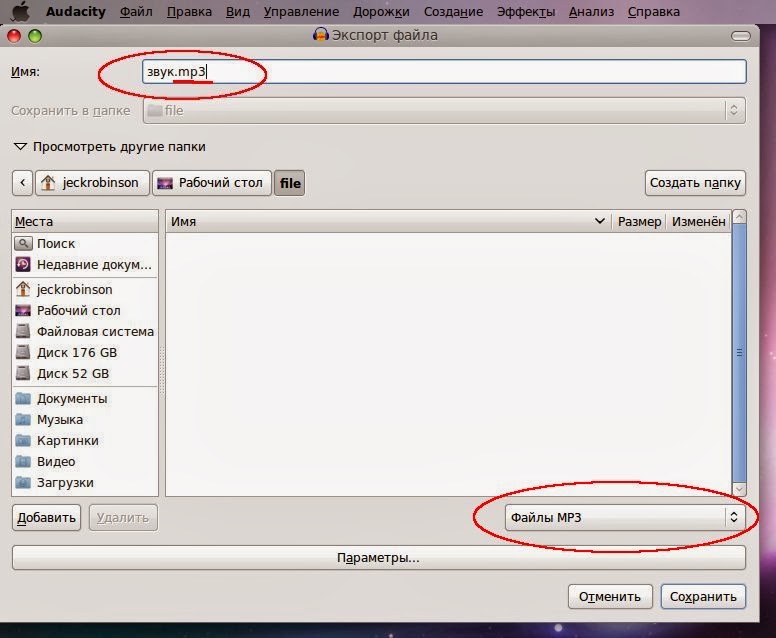Collapse the browse other folders triangle
The height and width of the screenshot is (638, 776).
click(x=20, y=147)
